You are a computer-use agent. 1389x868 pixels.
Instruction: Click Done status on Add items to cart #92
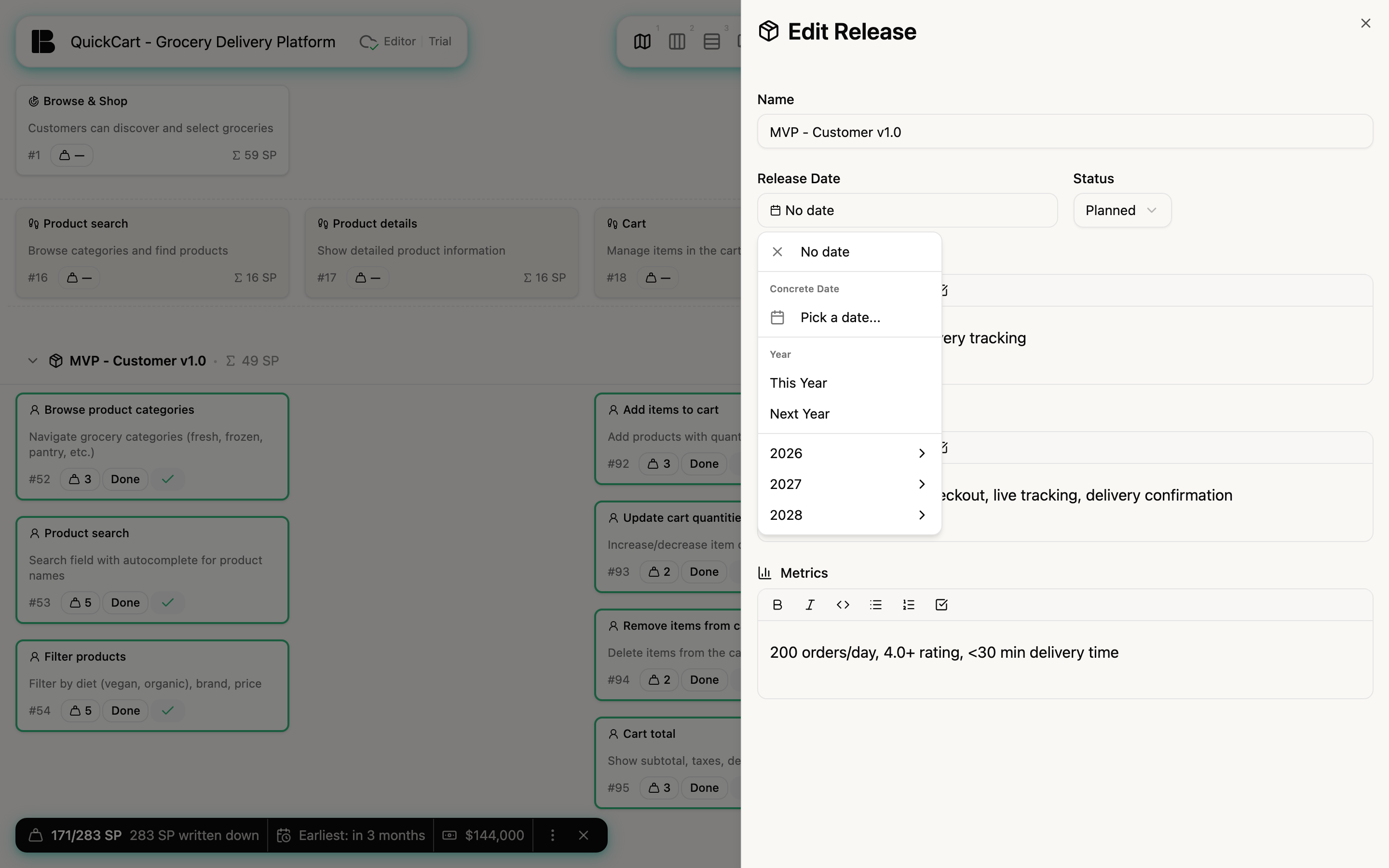coord(704,463)
